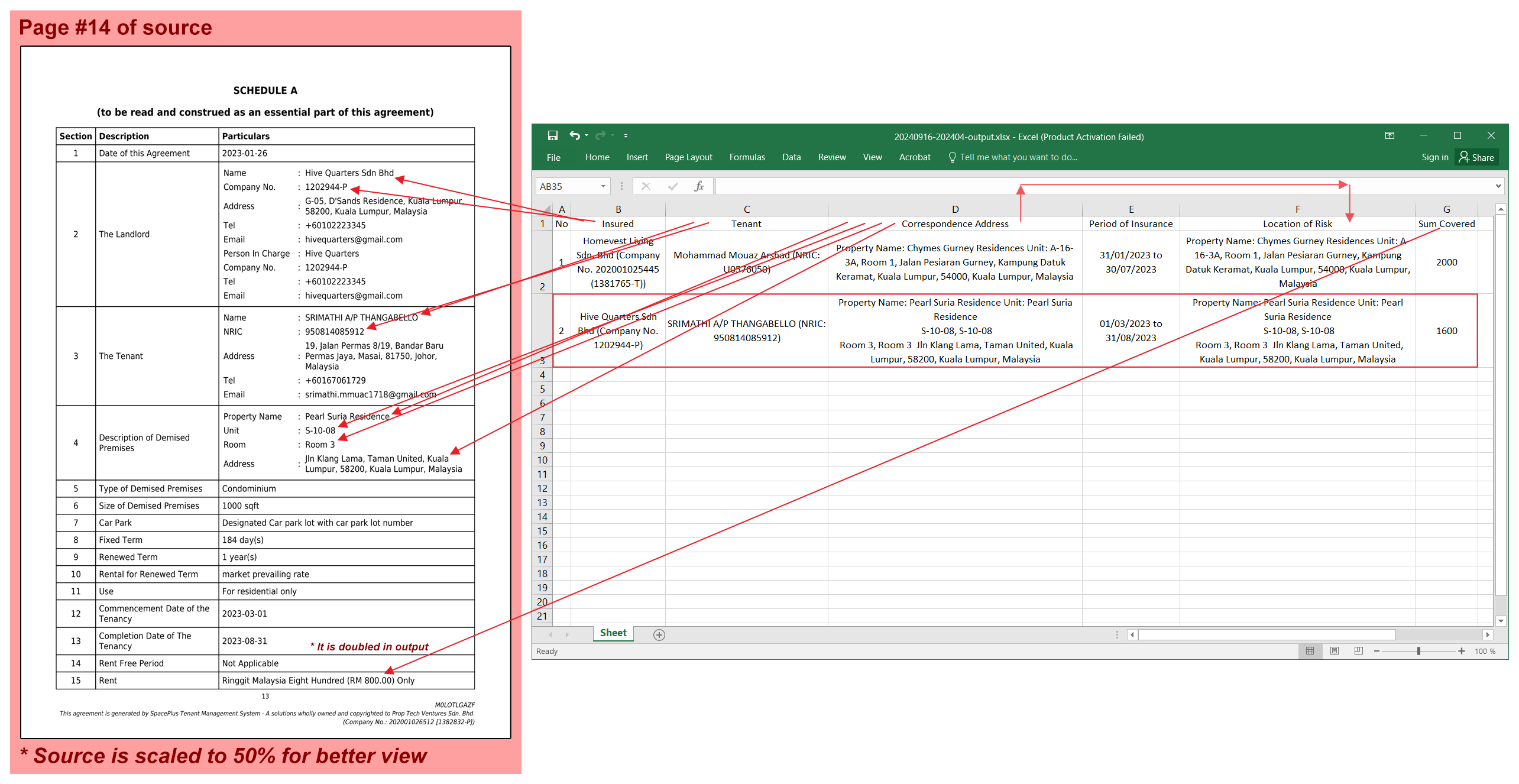Click the Insert Function fx icon

(x=699, y=186)
